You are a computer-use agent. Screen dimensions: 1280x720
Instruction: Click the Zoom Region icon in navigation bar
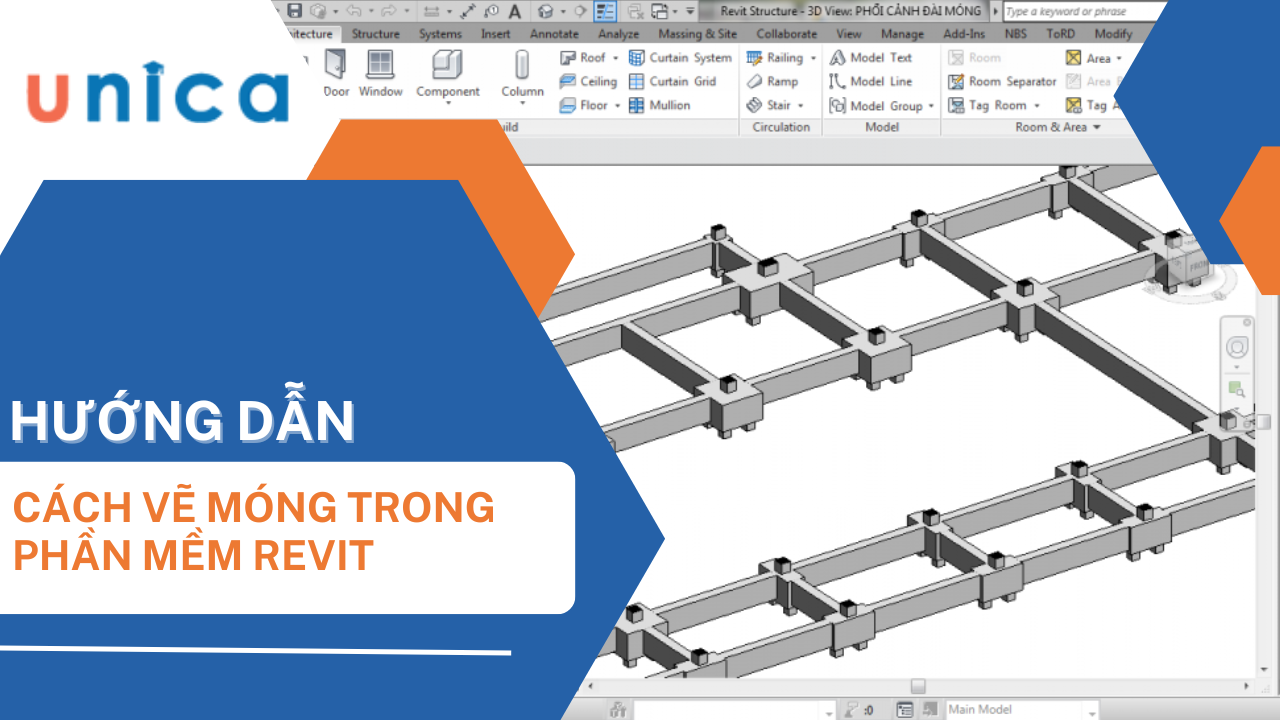pos(1237,388)
